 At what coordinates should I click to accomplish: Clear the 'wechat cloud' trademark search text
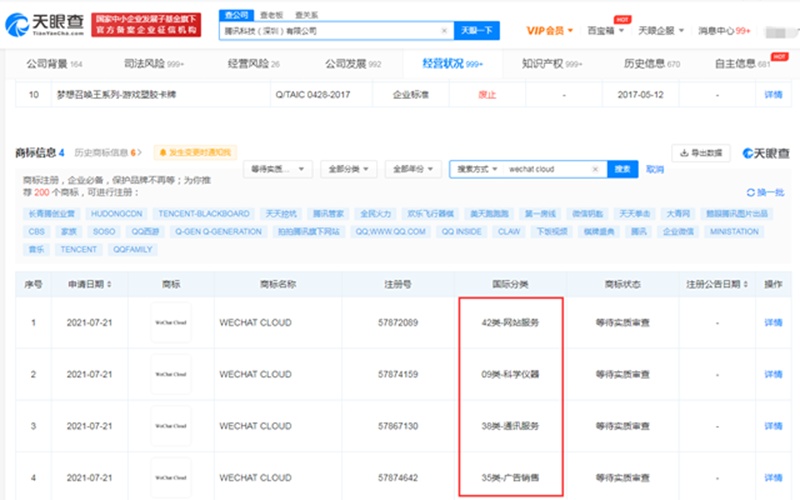click(x=595, y=169)
